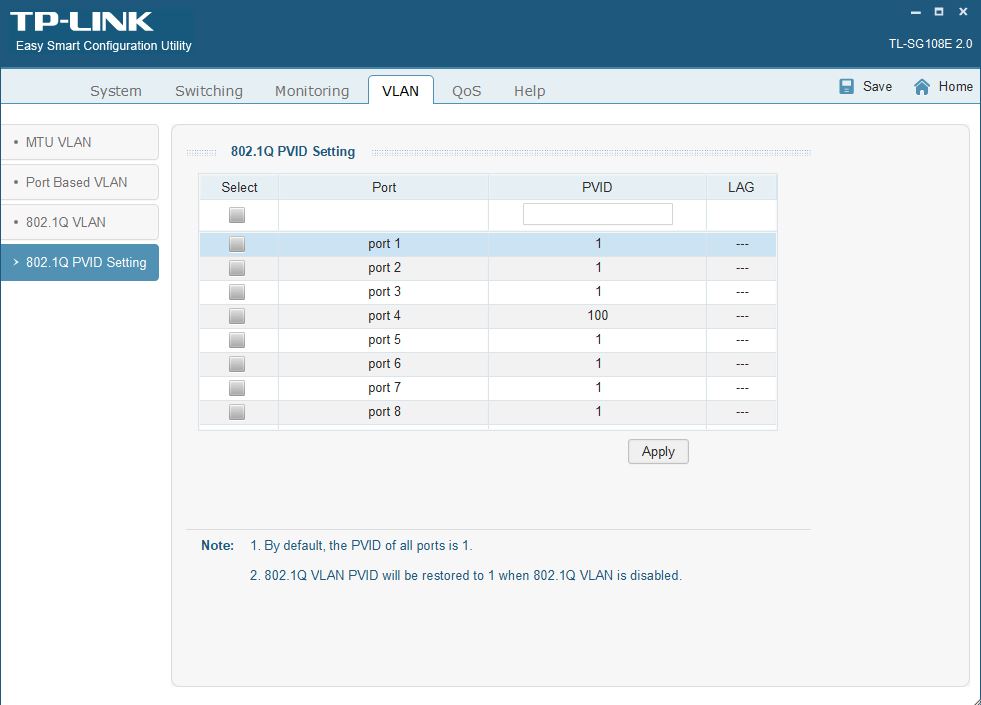Minimize the configuration utility window
This screenshot has width=981, height=705.
click(914, 12)
